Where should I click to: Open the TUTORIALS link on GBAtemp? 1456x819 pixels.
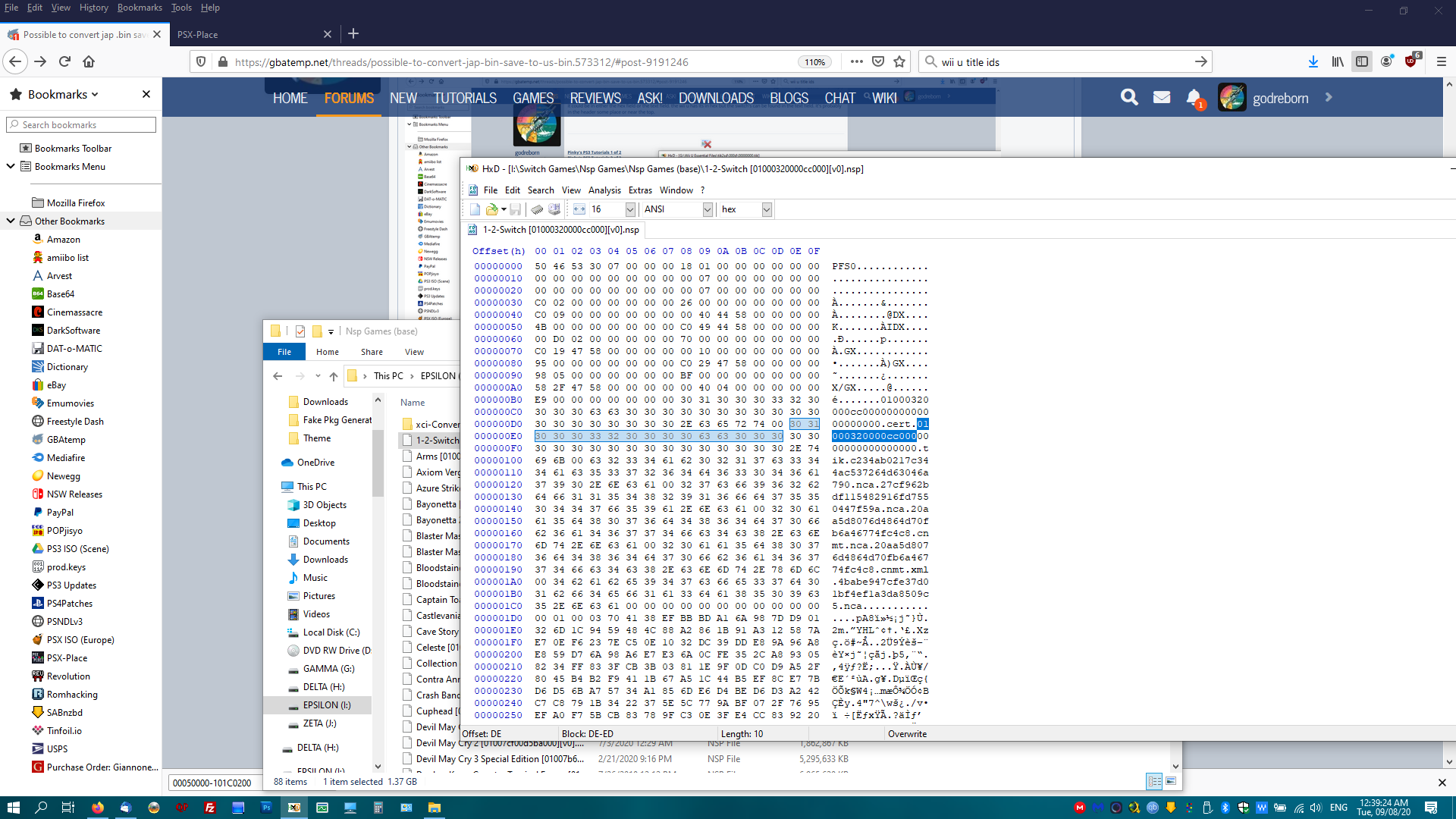465,98
